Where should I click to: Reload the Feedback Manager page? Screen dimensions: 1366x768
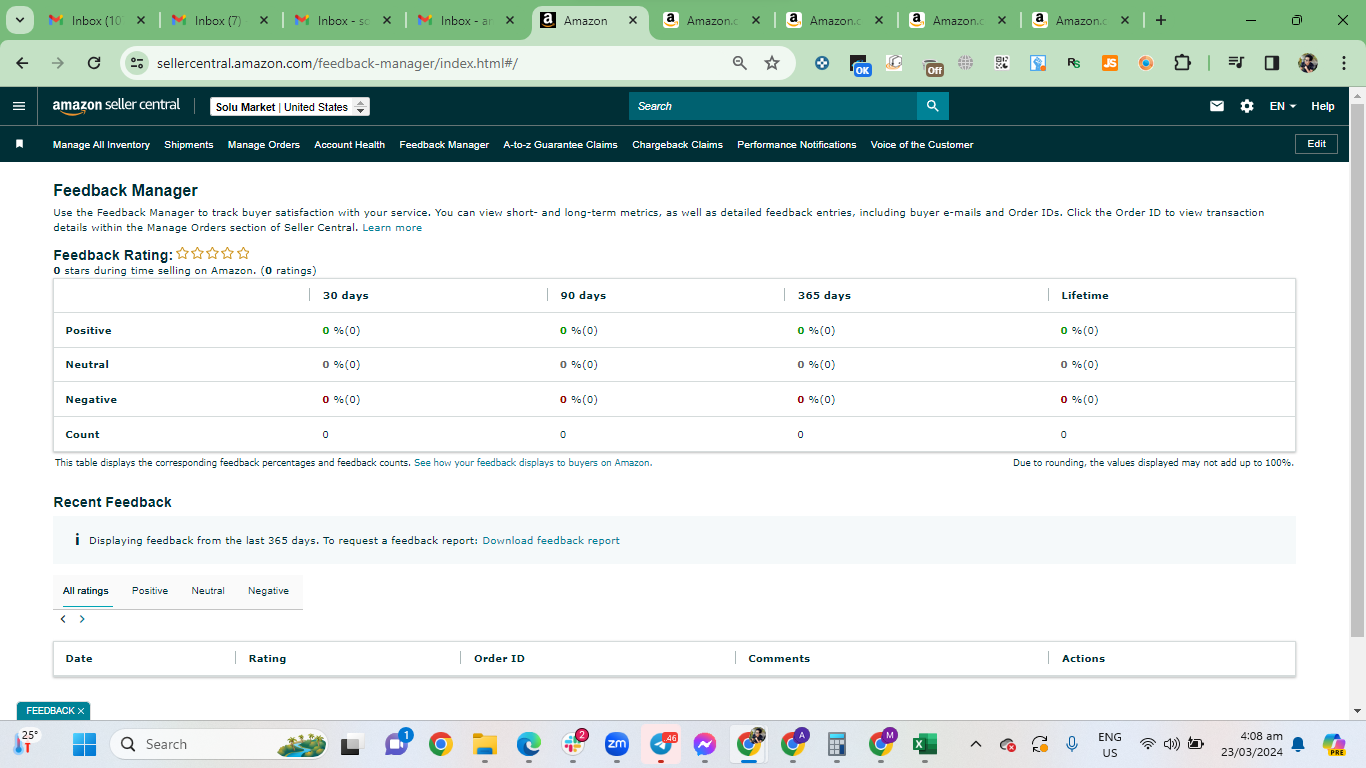coord(94,63)
